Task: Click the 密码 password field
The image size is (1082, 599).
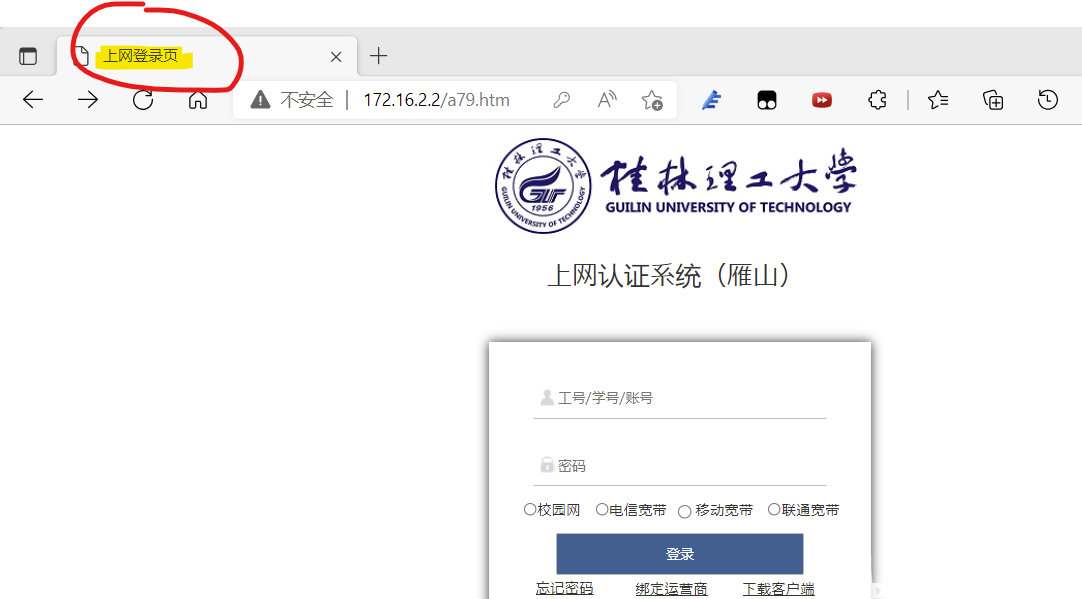Action: coord(680,466)
